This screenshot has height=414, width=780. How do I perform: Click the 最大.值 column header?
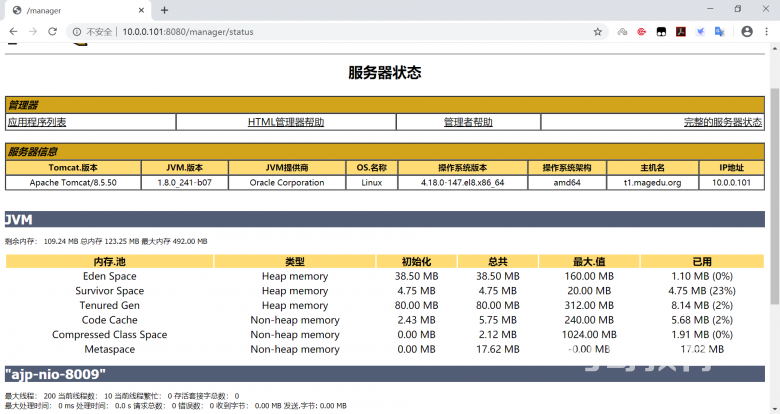589,261
